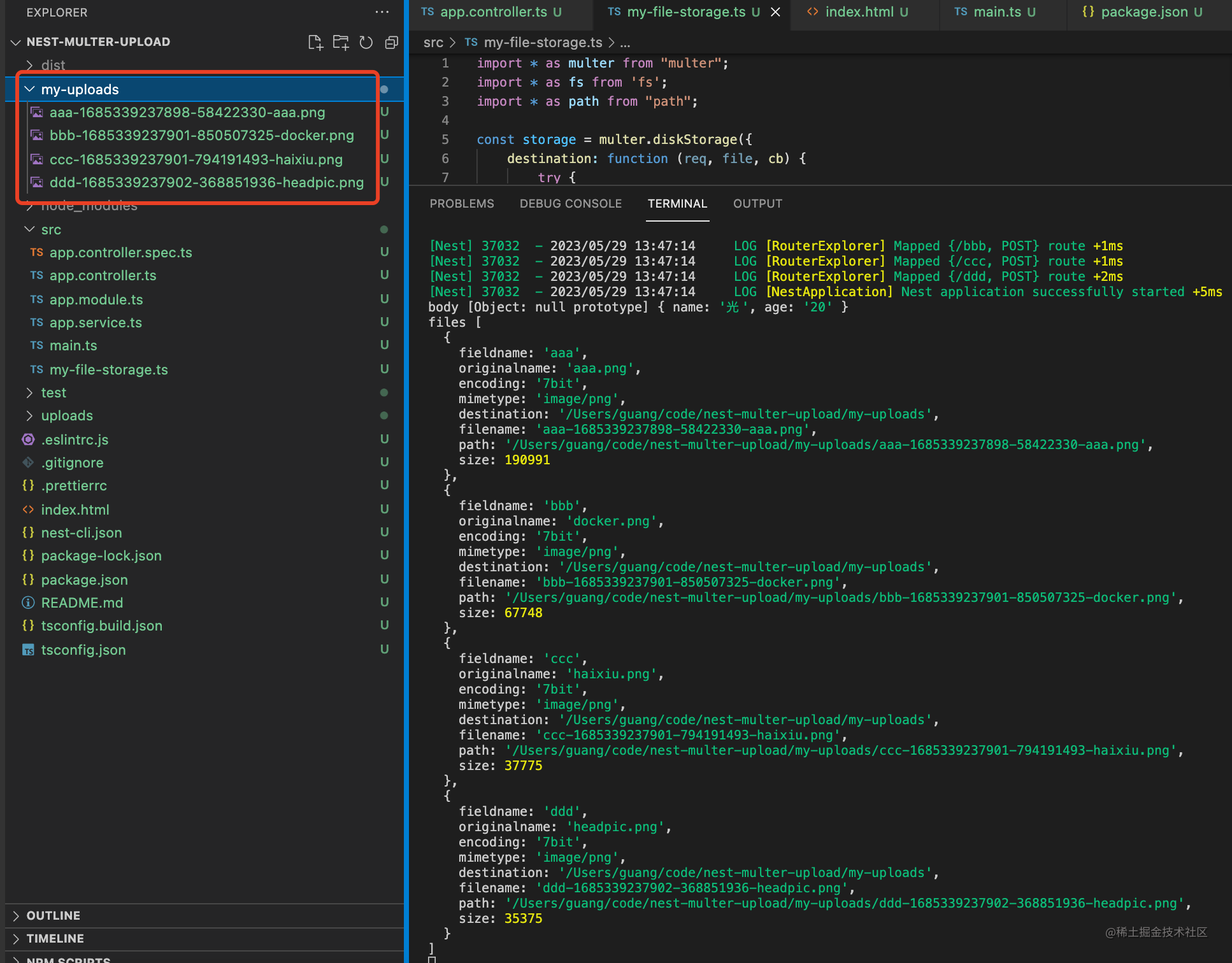Close the my-file-storage.ts editor tab
The height and width of the screenshot is (963, 1232).
pos(775,12)
